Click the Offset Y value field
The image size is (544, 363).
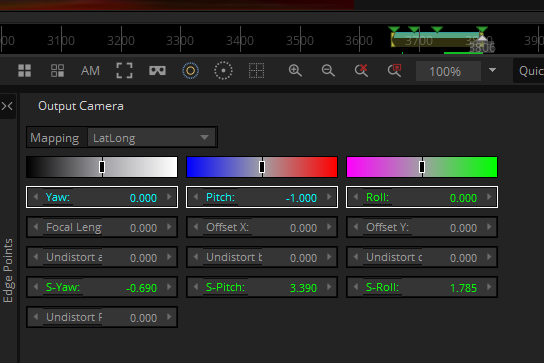[x=422, y=227]
